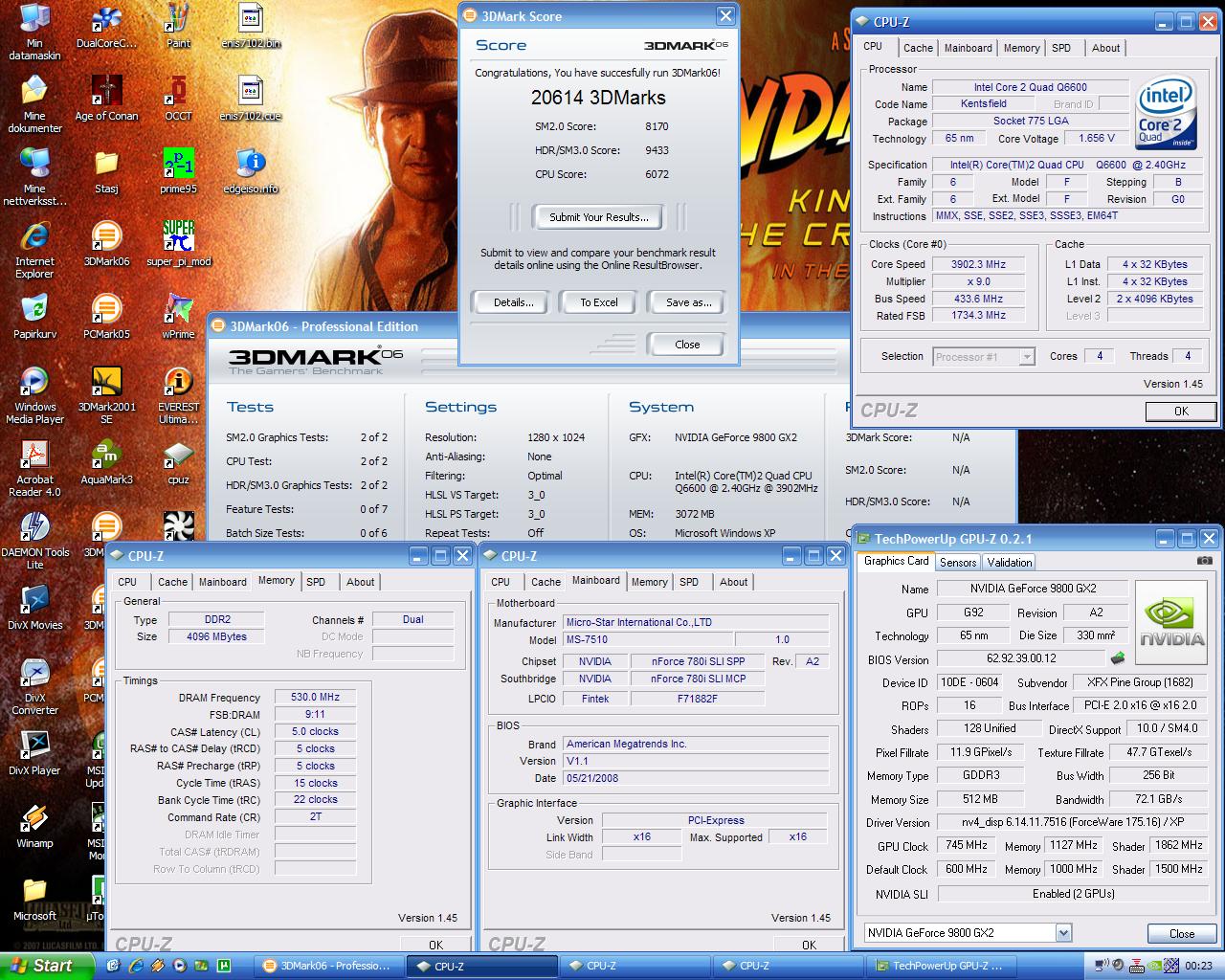Click the Windows Start button
This screenshot has width=1225, height=980.
46,966
